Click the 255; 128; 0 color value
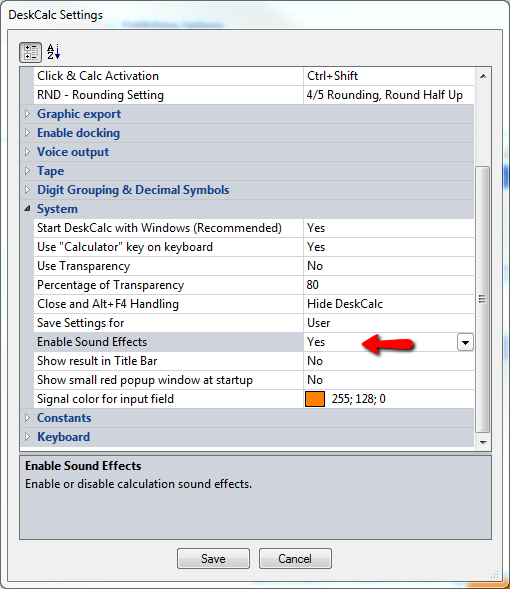The image size is (510, 589). (x=359, y=399)
